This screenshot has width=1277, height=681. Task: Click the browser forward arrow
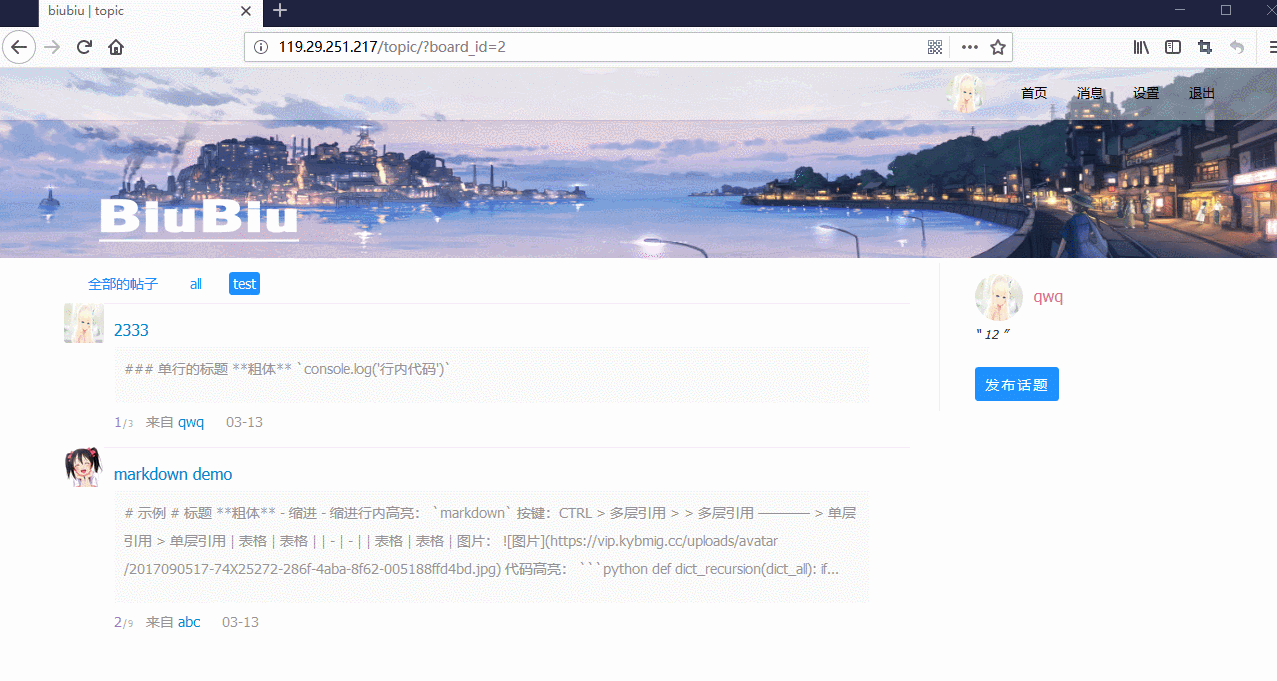click(x=53, y=47)
